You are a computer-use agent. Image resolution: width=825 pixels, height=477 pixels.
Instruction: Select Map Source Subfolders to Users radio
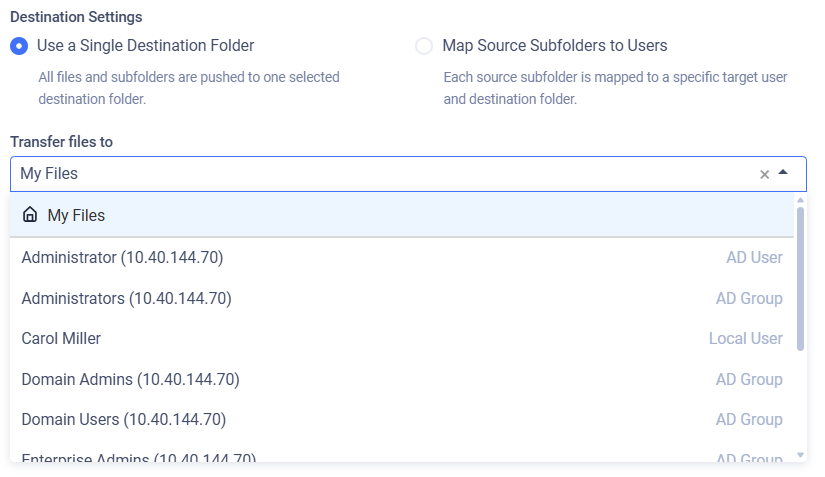[x=424, y=46]
